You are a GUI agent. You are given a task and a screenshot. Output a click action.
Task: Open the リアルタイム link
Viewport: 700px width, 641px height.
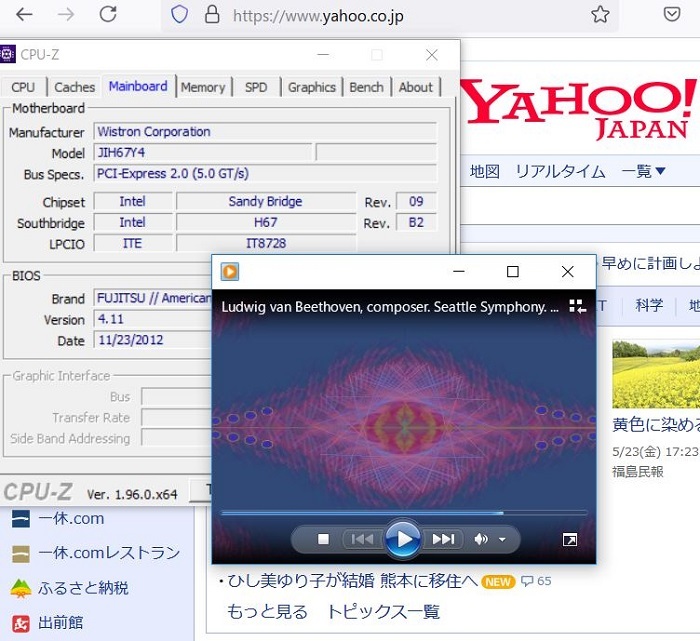coord(560,171)
